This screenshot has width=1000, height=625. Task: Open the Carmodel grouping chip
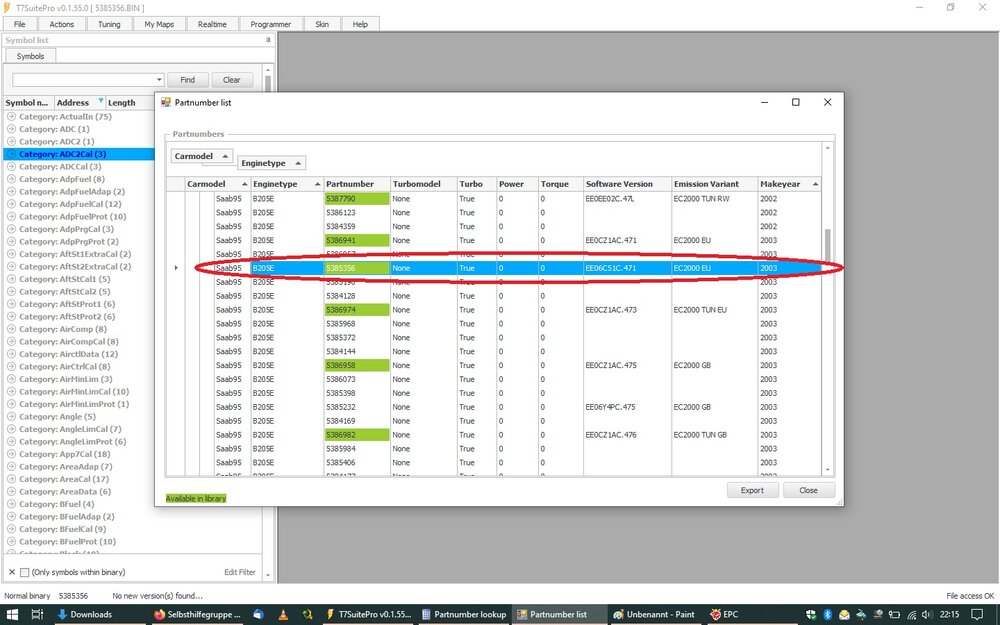(202, 156)
